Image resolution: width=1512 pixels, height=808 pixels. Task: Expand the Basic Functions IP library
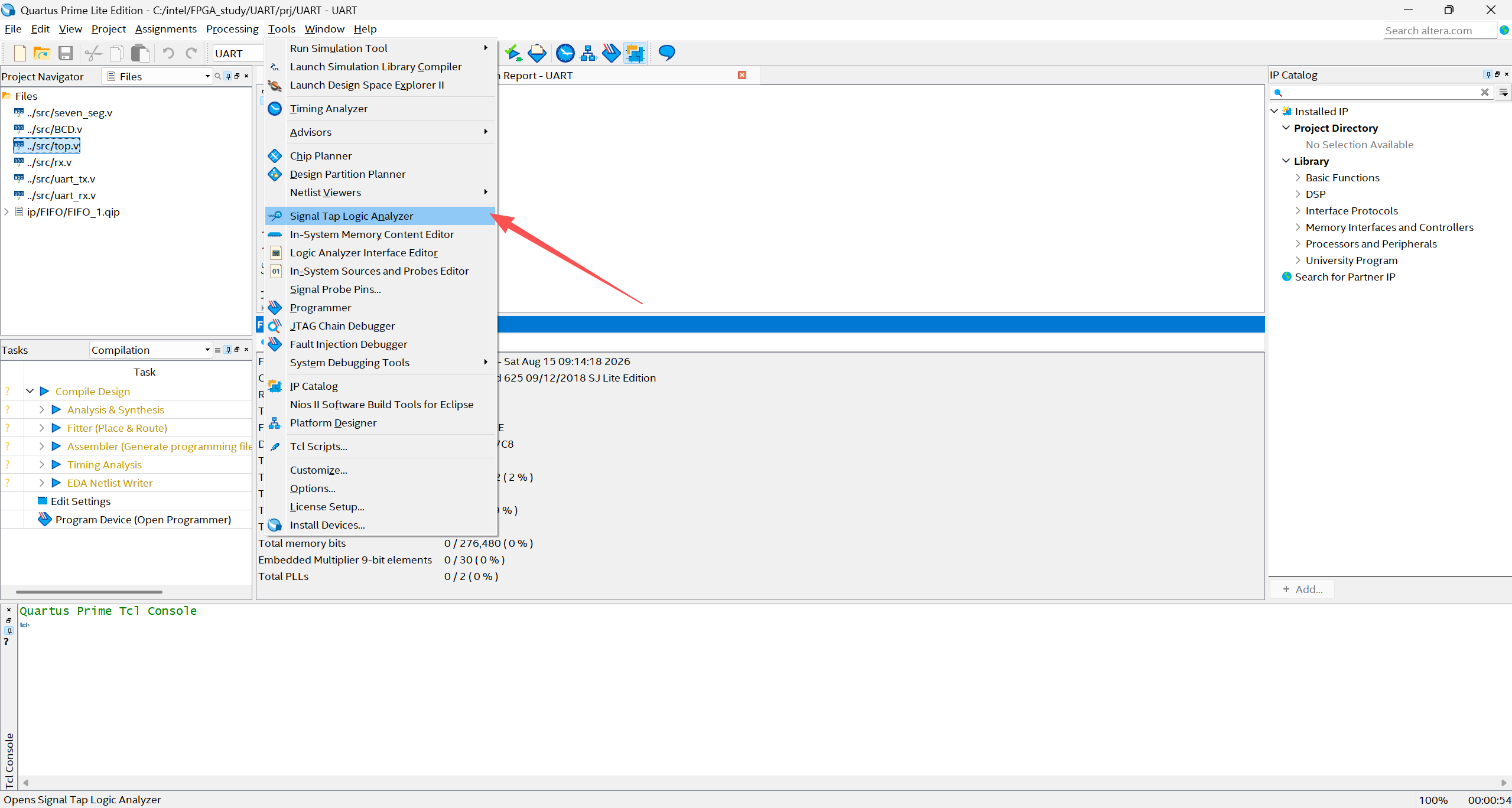point(1298,177)
